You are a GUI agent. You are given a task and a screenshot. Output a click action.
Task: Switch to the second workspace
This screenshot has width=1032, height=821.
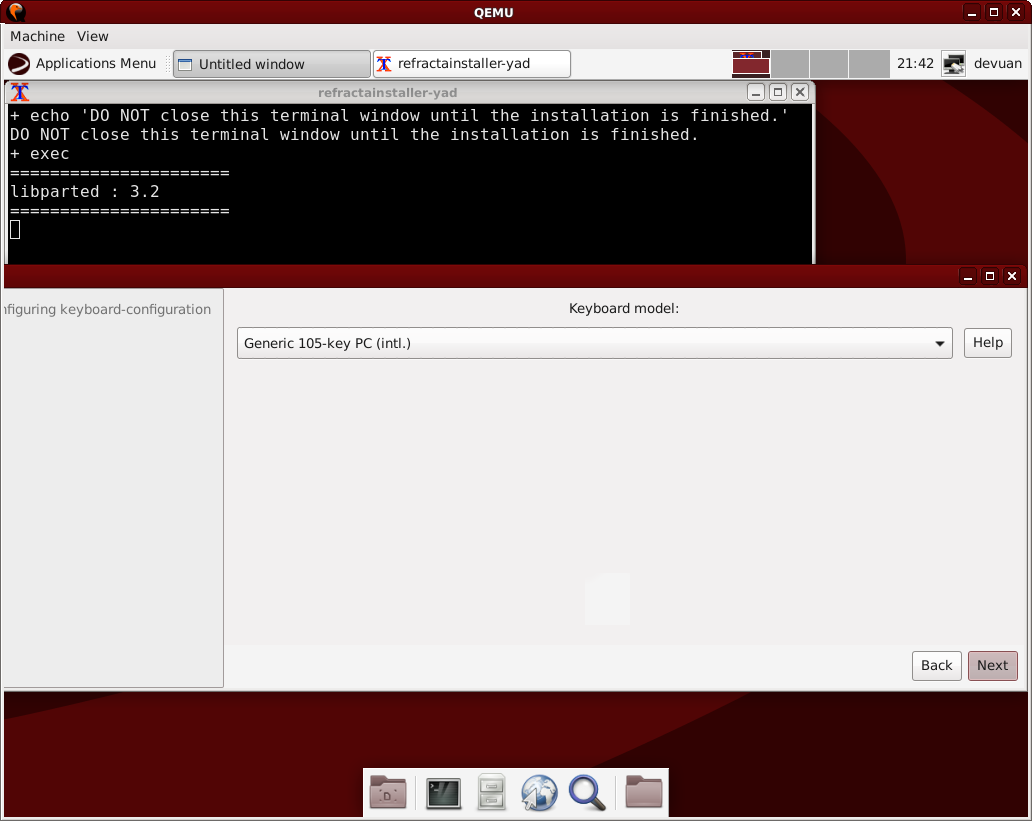click(x=790, y=64)
